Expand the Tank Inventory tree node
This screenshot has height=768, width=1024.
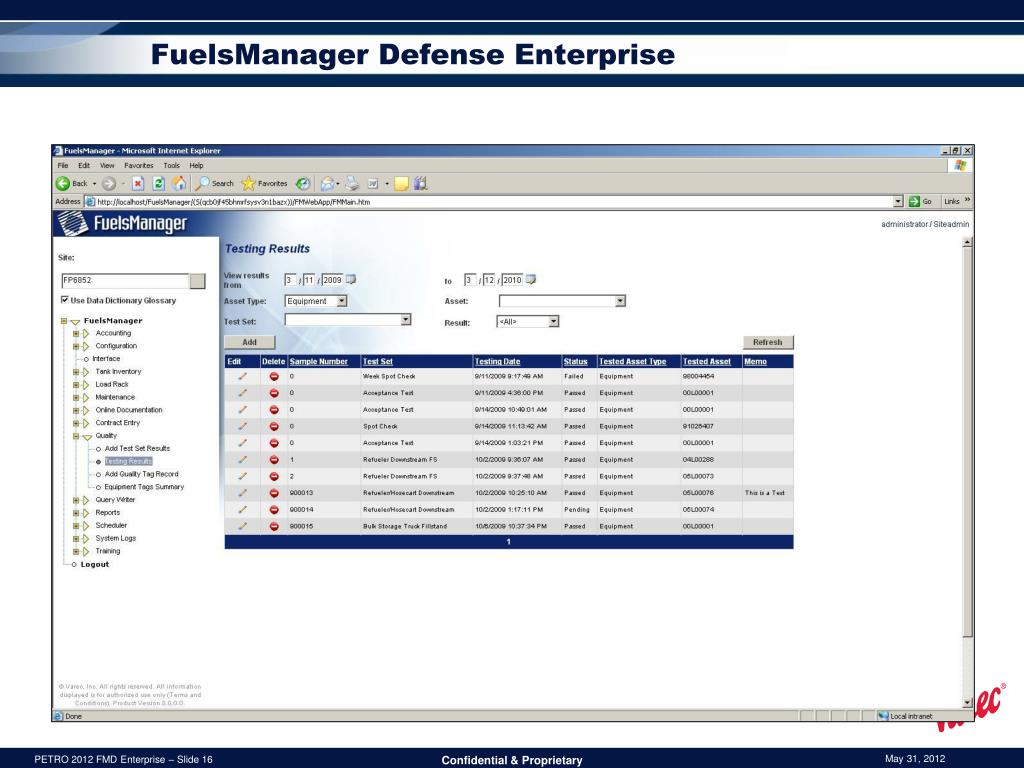click(76, 372)
